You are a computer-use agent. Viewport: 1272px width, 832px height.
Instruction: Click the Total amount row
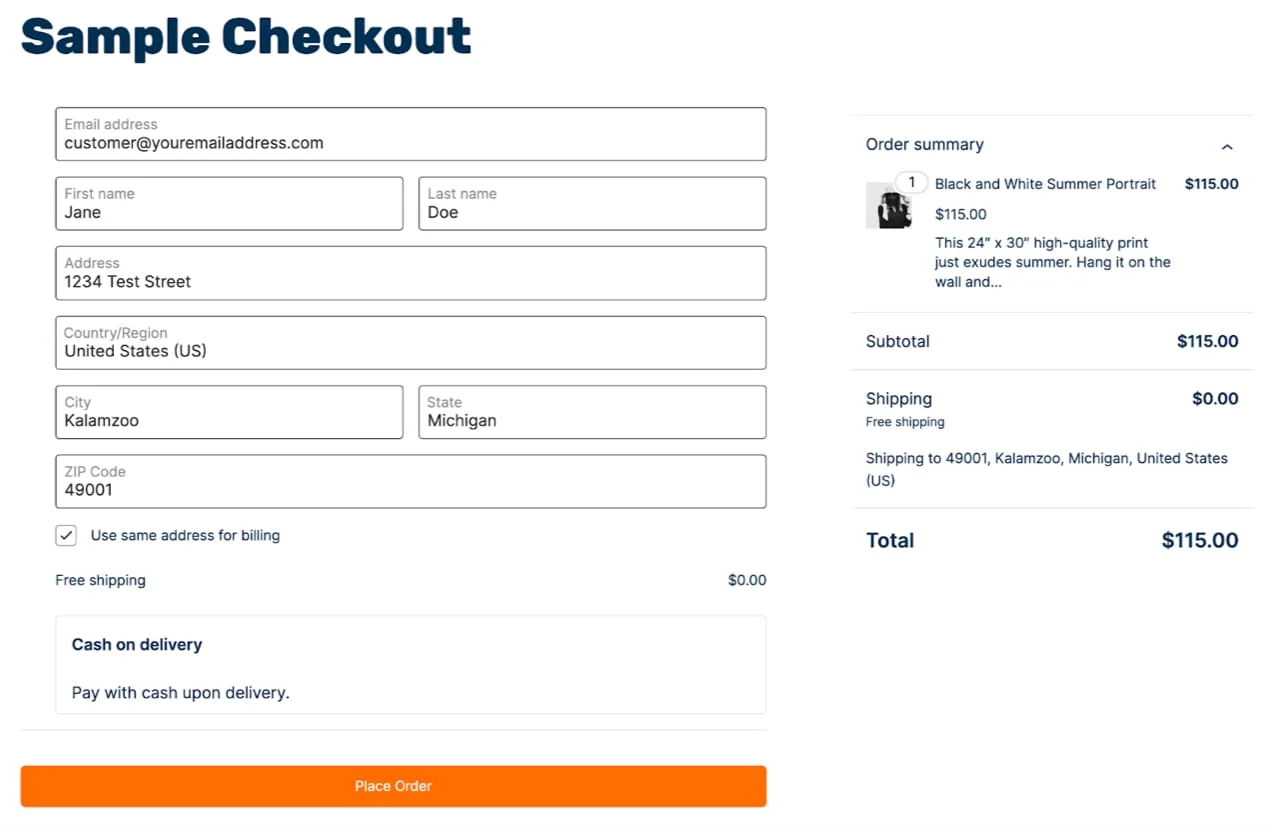click(1050, 540)
